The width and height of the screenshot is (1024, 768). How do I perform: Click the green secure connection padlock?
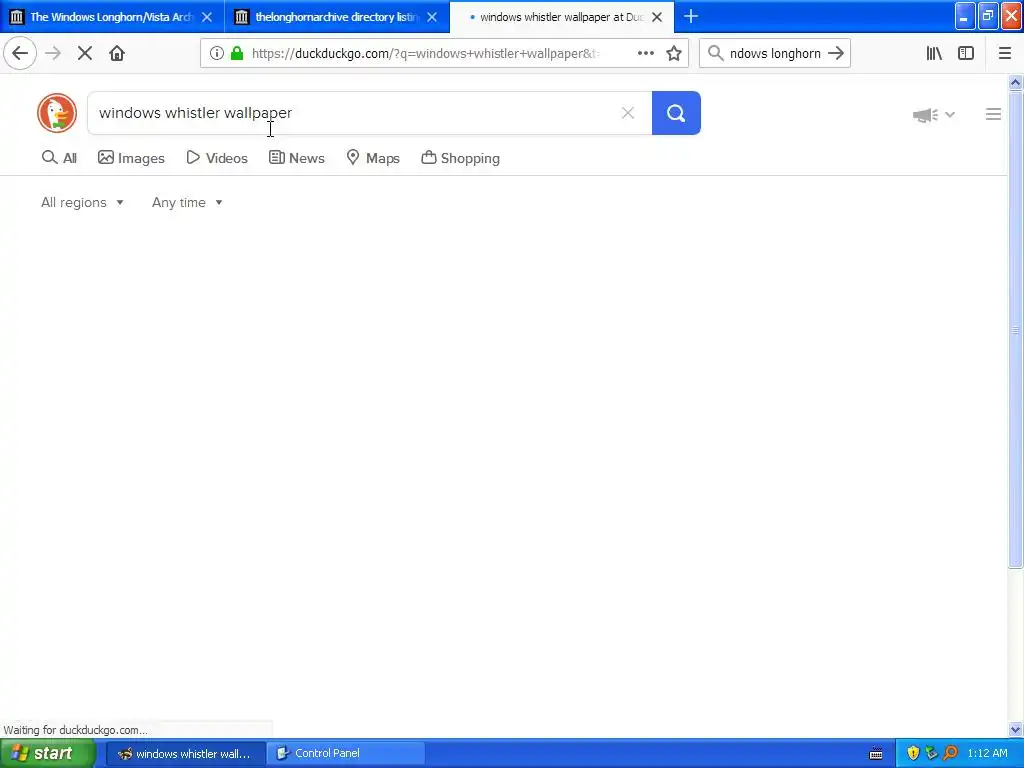237,54
